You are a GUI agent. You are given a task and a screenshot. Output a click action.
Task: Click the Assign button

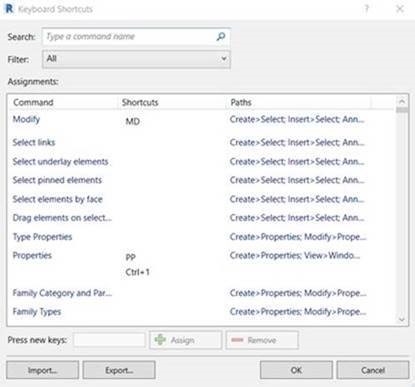tap(185, 340)
